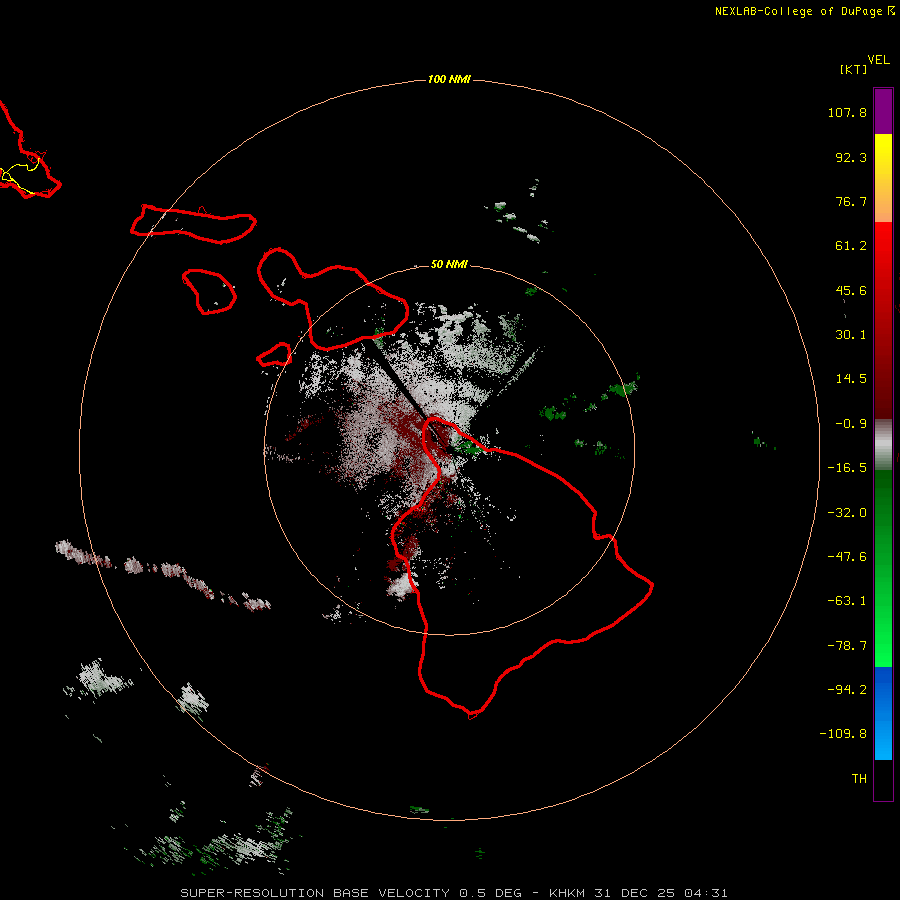
Task: Select the -47.6 scale value
Action: [847, 557]
